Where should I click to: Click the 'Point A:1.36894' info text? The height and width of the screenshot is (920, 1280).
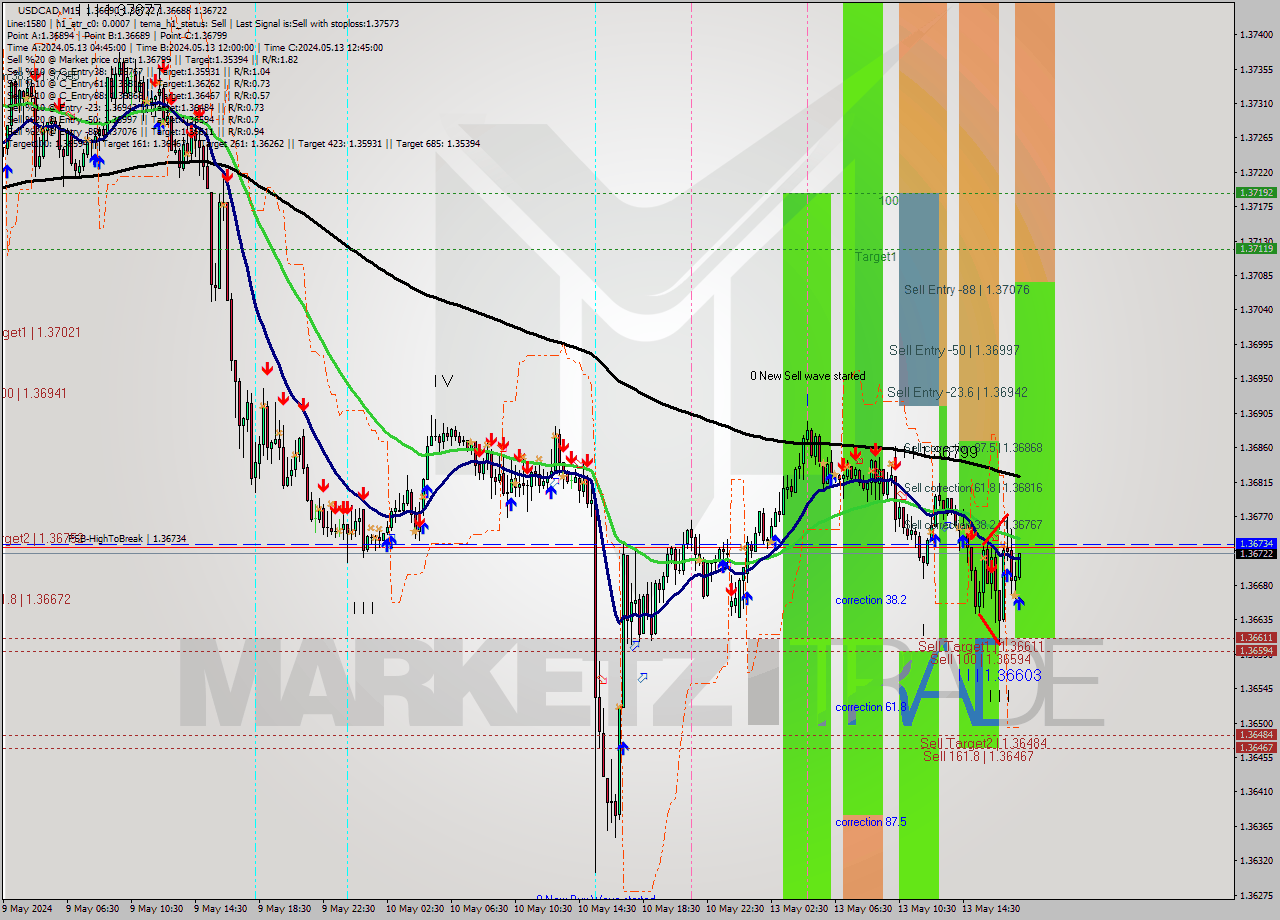(42, 35)
